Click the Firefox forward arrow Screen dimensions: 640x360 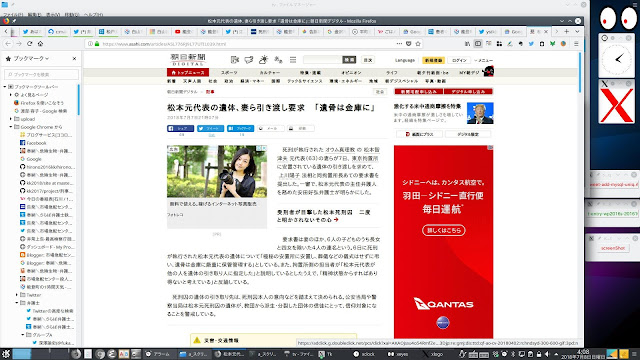pyautogui.click(x=19, y=44)
